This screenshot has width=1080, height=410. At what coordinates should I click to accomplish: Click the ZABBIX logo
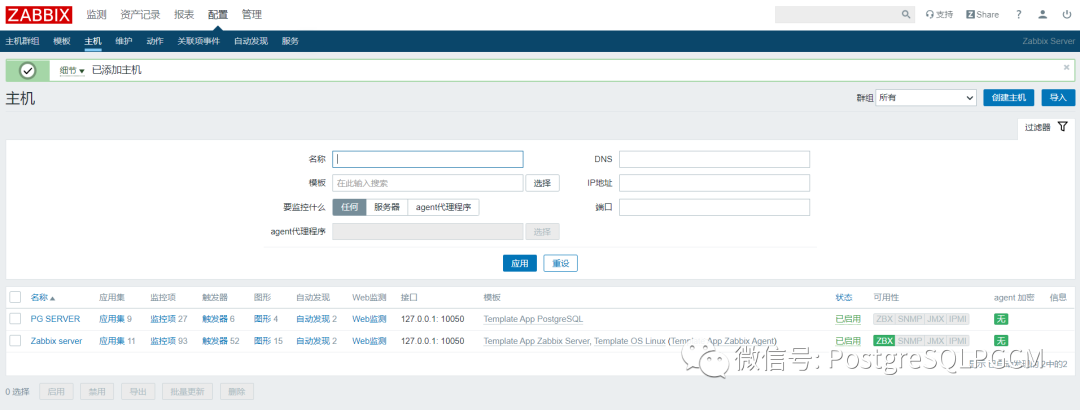click(39, 14)
